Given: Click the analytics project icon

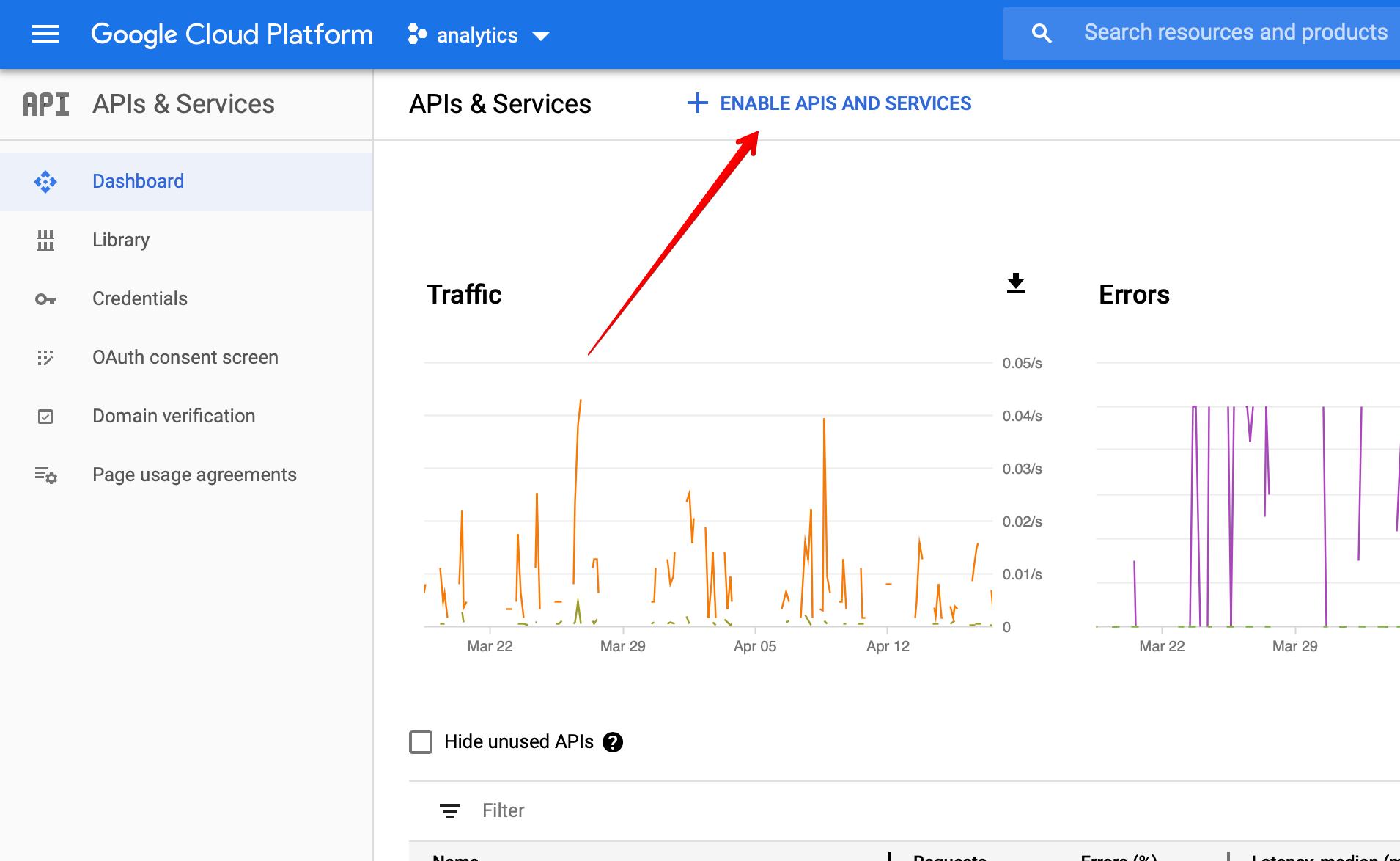Looking at the screenshot, I should click(418, 34).
